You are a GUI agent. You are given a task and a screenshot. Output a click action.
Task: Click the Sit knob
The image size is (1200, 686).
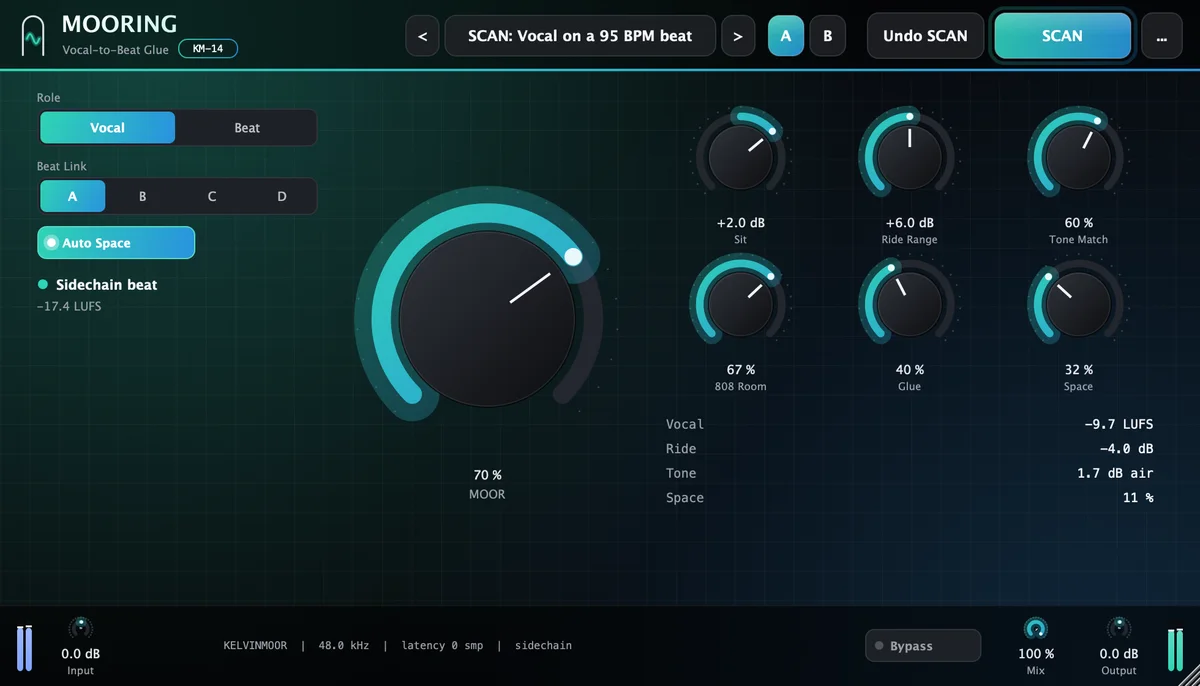[x=741, y=156]
